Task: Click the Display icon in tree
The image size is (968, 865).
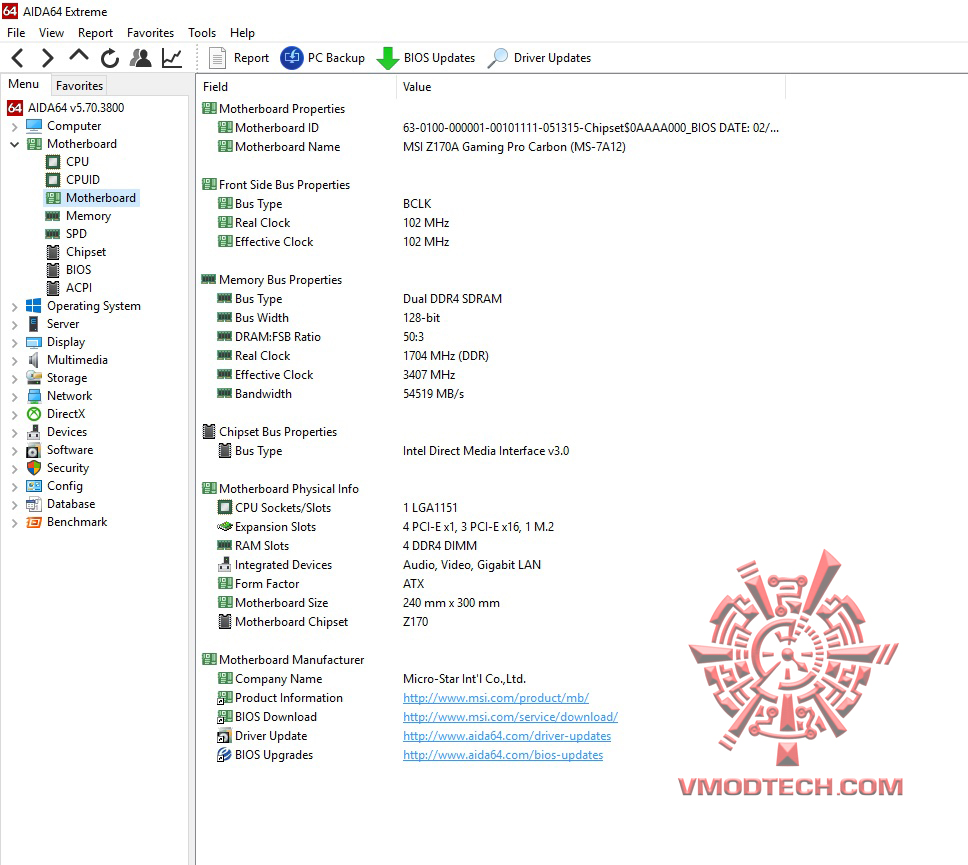Action: 34,342
